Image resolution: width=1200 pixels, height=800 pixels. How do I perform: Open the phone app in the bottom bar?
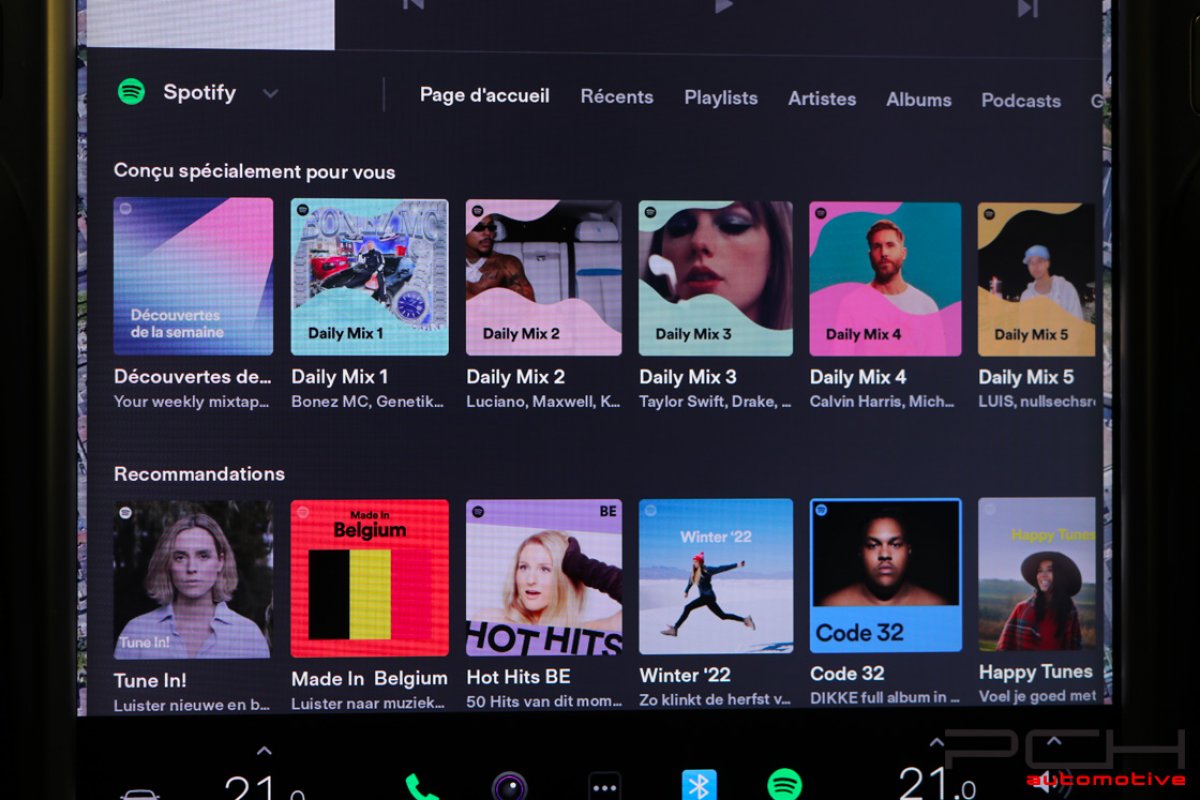421,787
